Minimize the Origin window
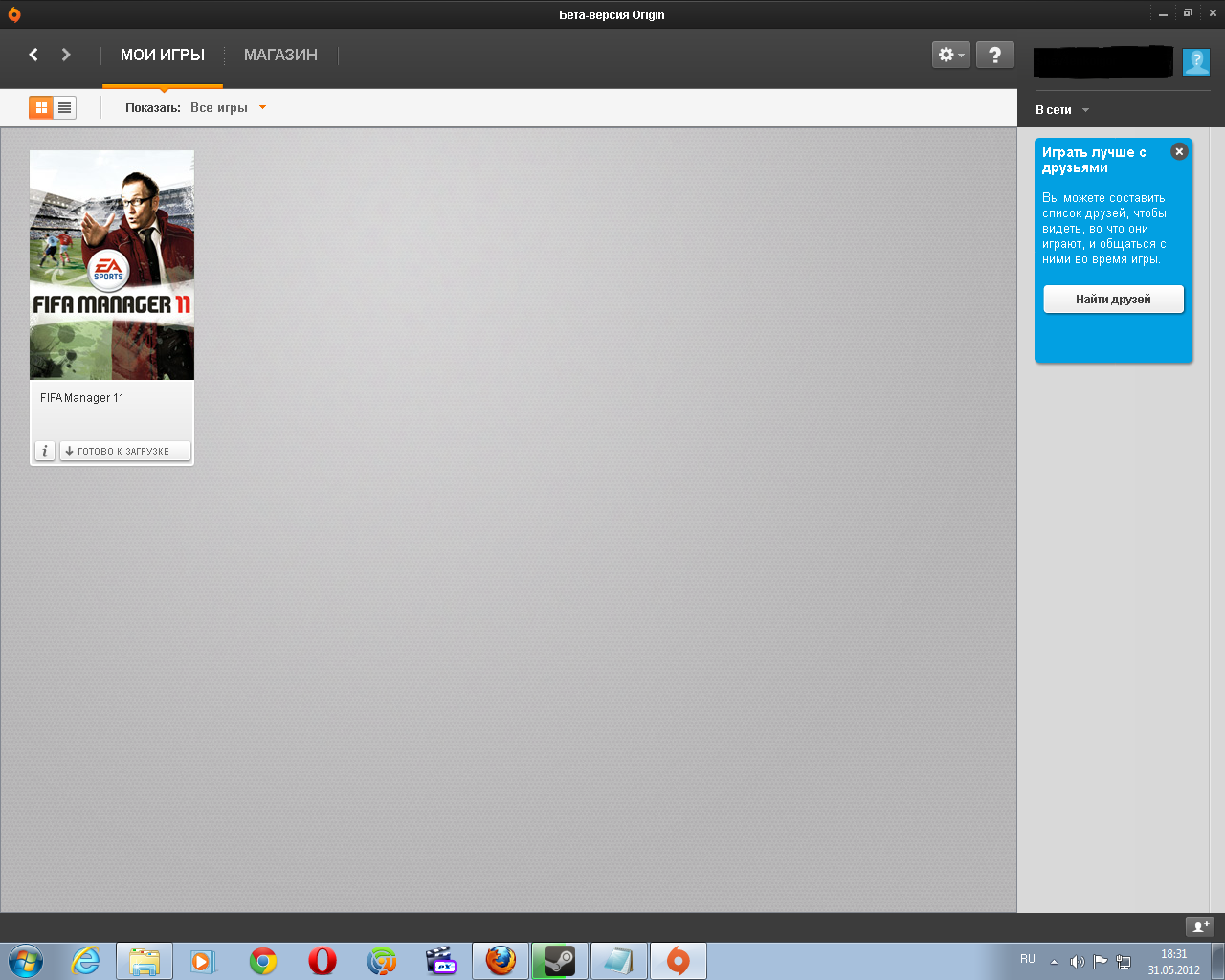The image size is (1225, 980). point(1164,14)
